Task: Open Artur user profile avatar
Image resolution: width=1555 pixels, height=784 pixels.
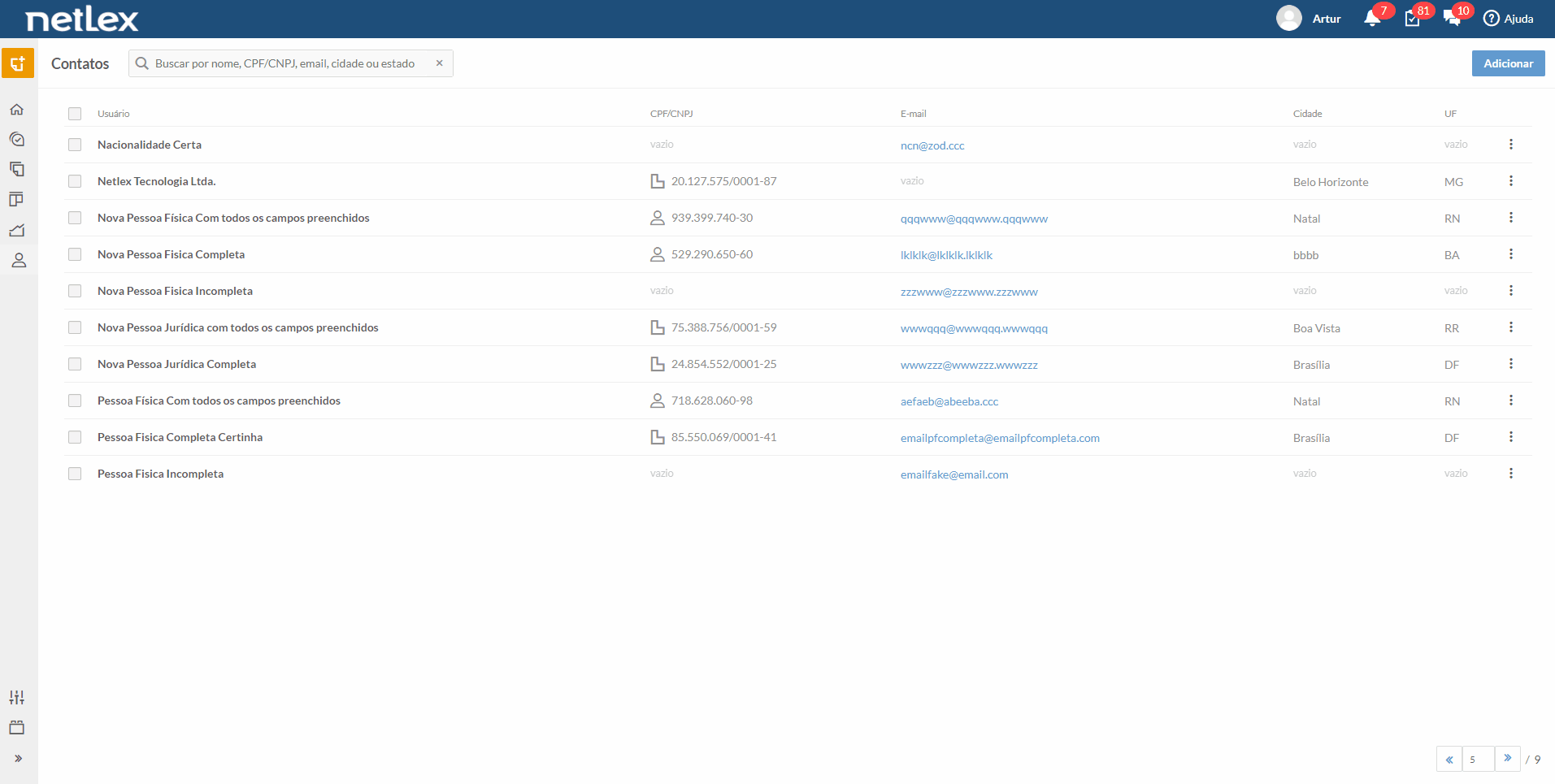Action: [x=1289, y=18]
